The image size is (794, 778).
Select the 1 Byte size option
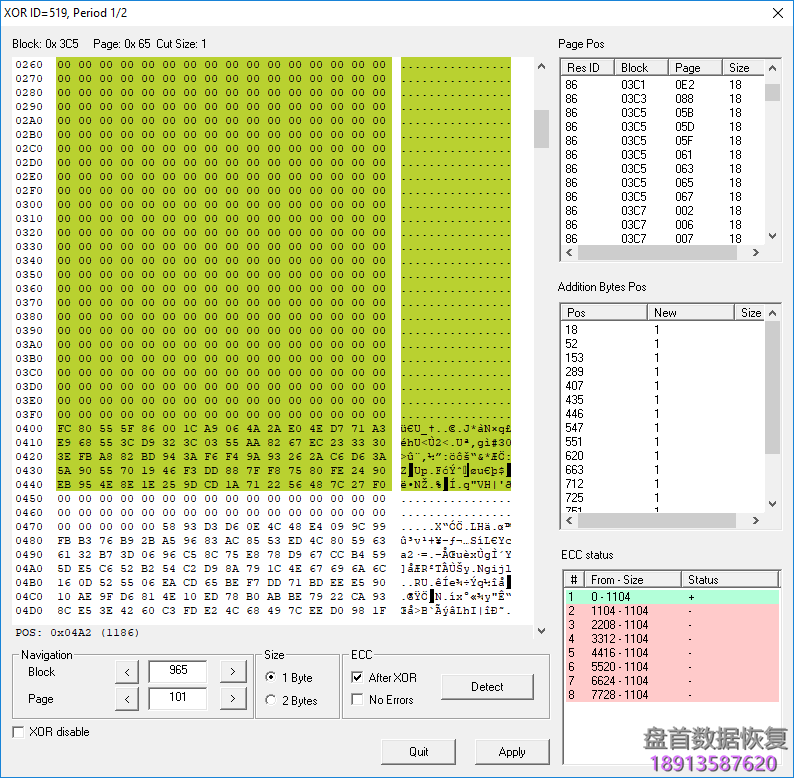click(x=273, y=677)
